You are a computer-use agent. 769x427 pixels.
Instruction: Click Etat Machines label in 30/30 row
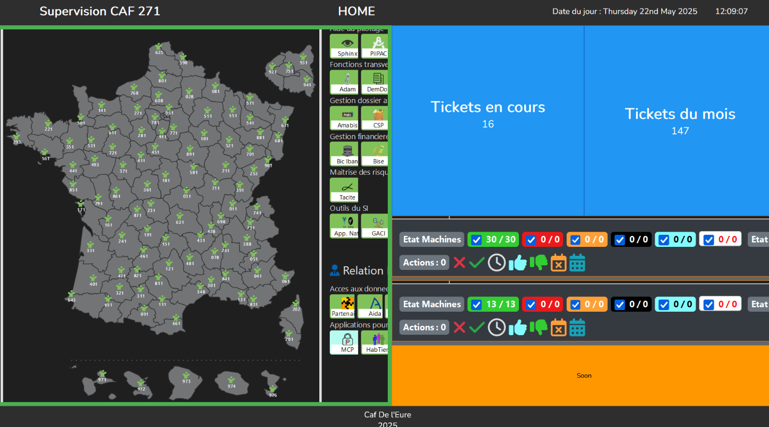pos(432,239)
